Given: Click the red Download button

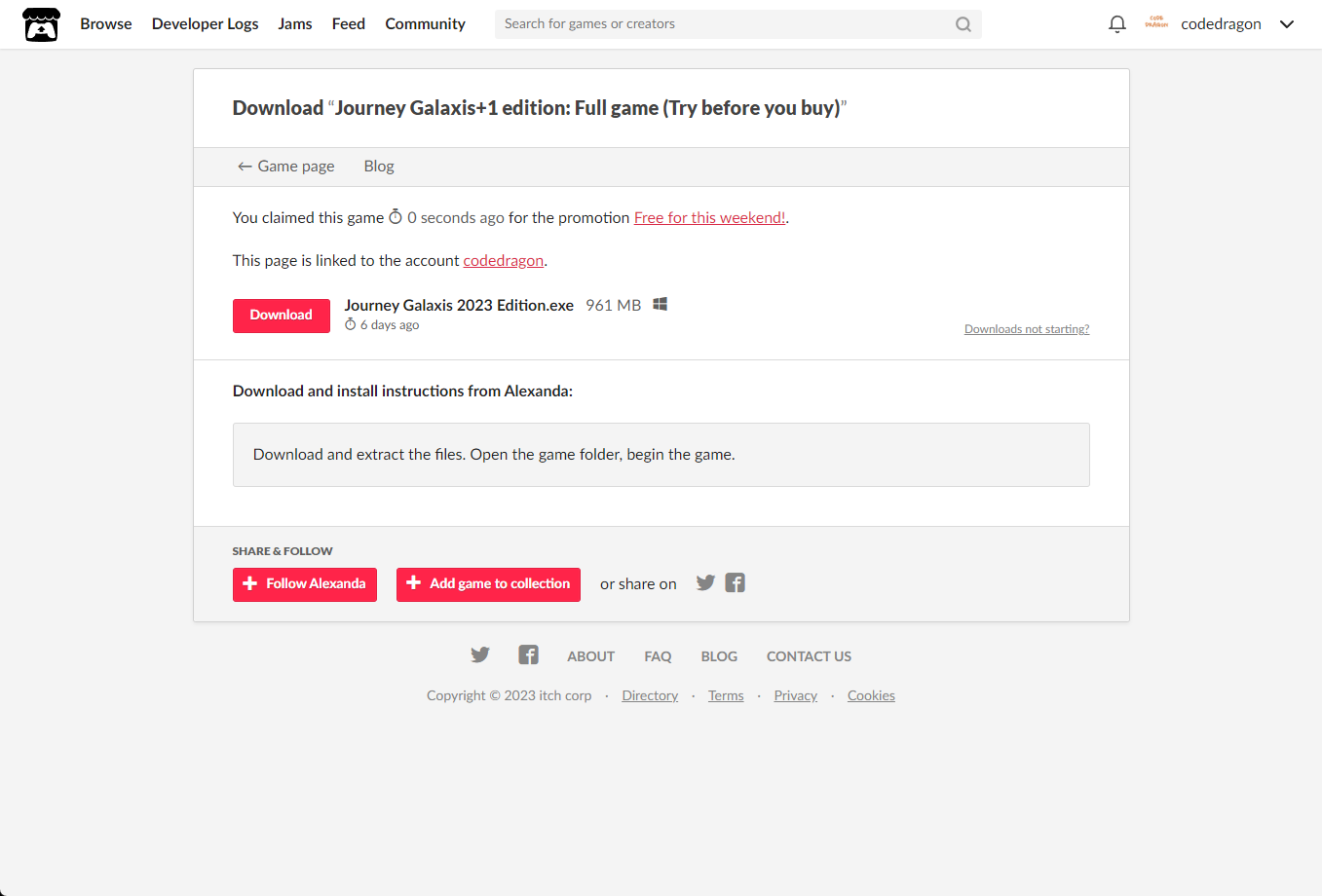Looking at the screenshot, I should pos(282,316).
